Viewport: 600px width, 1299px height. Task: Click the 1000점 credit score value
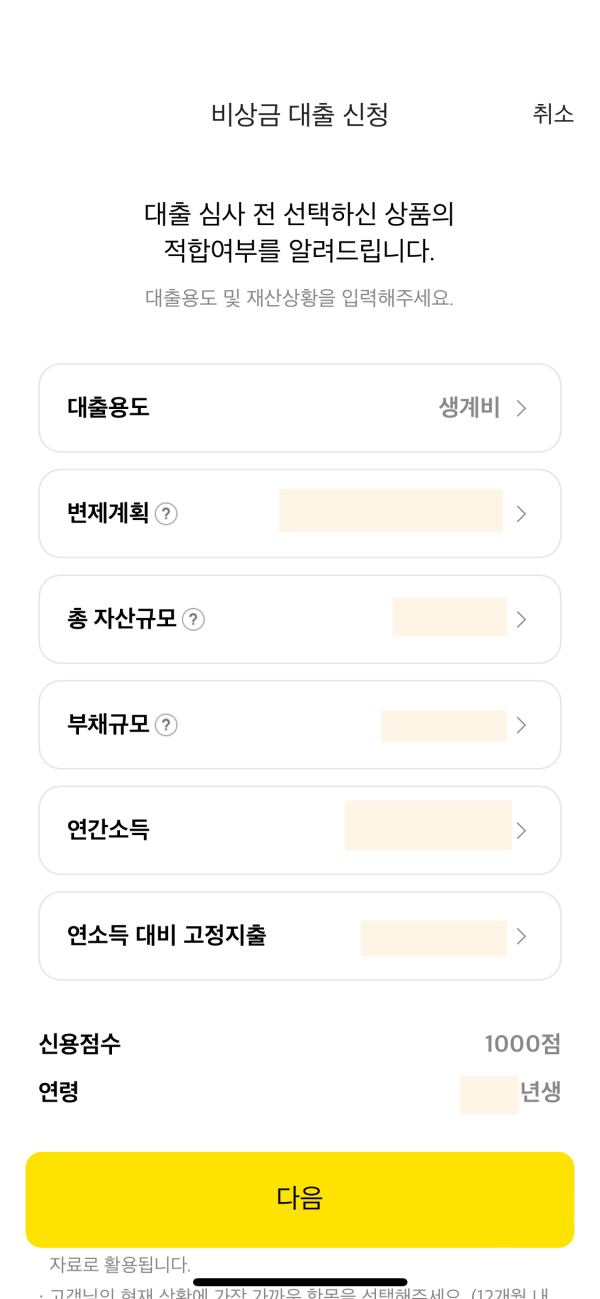click(523, 1044)
